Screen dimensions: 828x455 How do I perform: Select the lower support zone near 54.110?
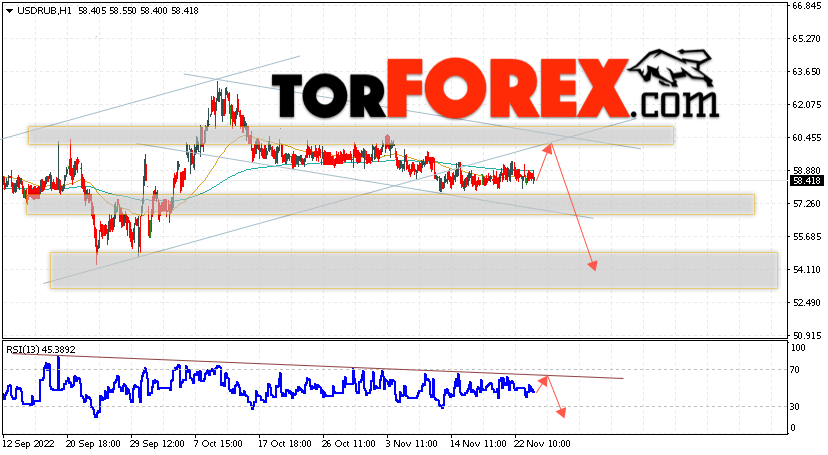413,270
